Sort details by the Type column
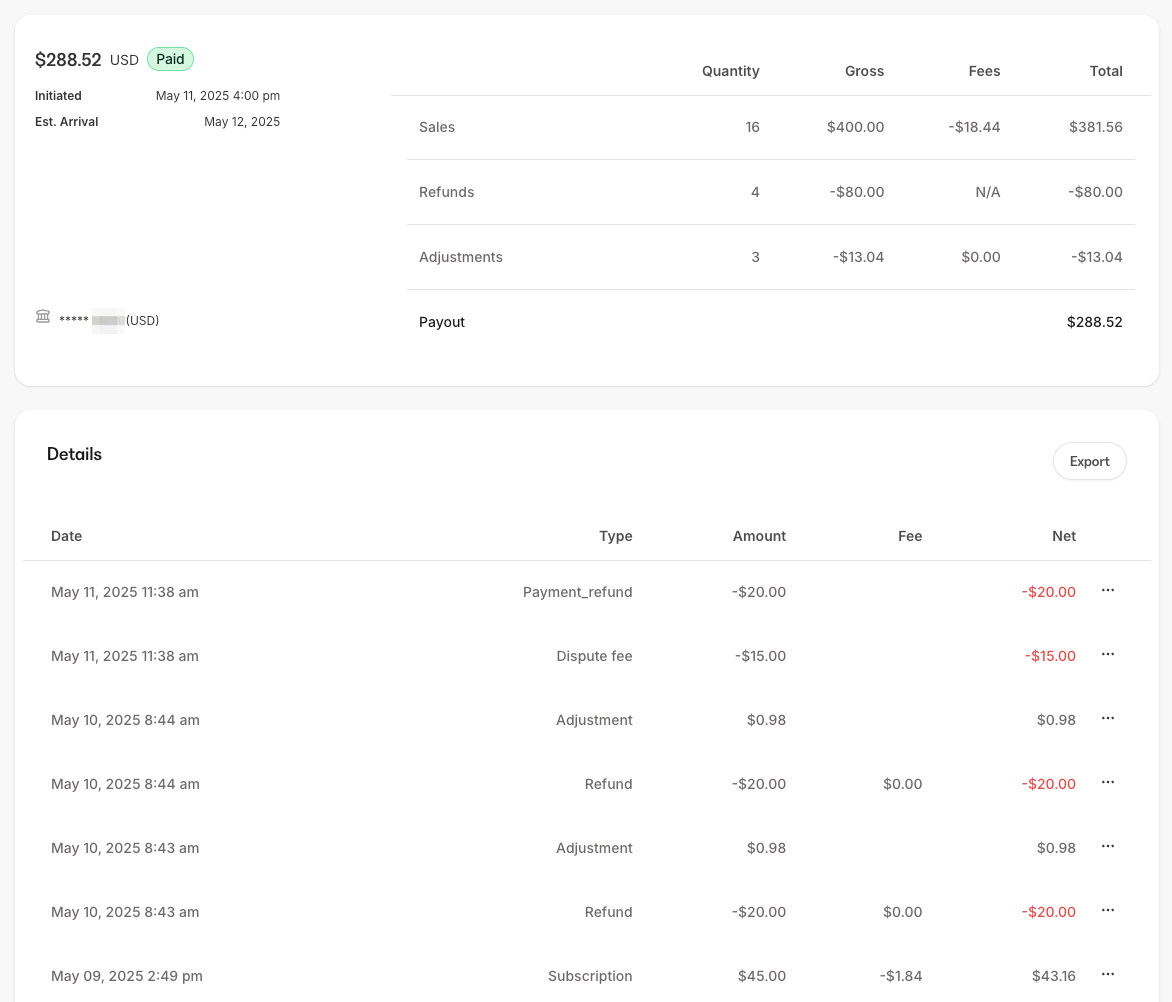 pyautogui.click(x=615, y=536)
